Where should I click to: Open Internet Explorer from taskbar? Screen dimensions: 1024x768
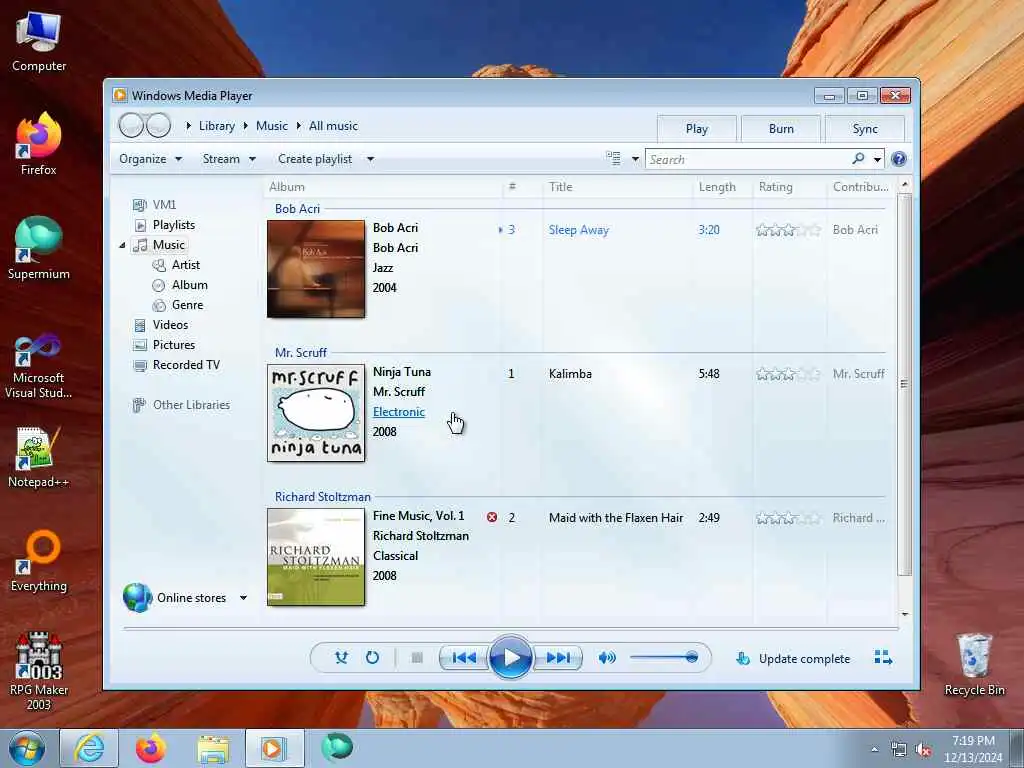[x=89, y=748]
